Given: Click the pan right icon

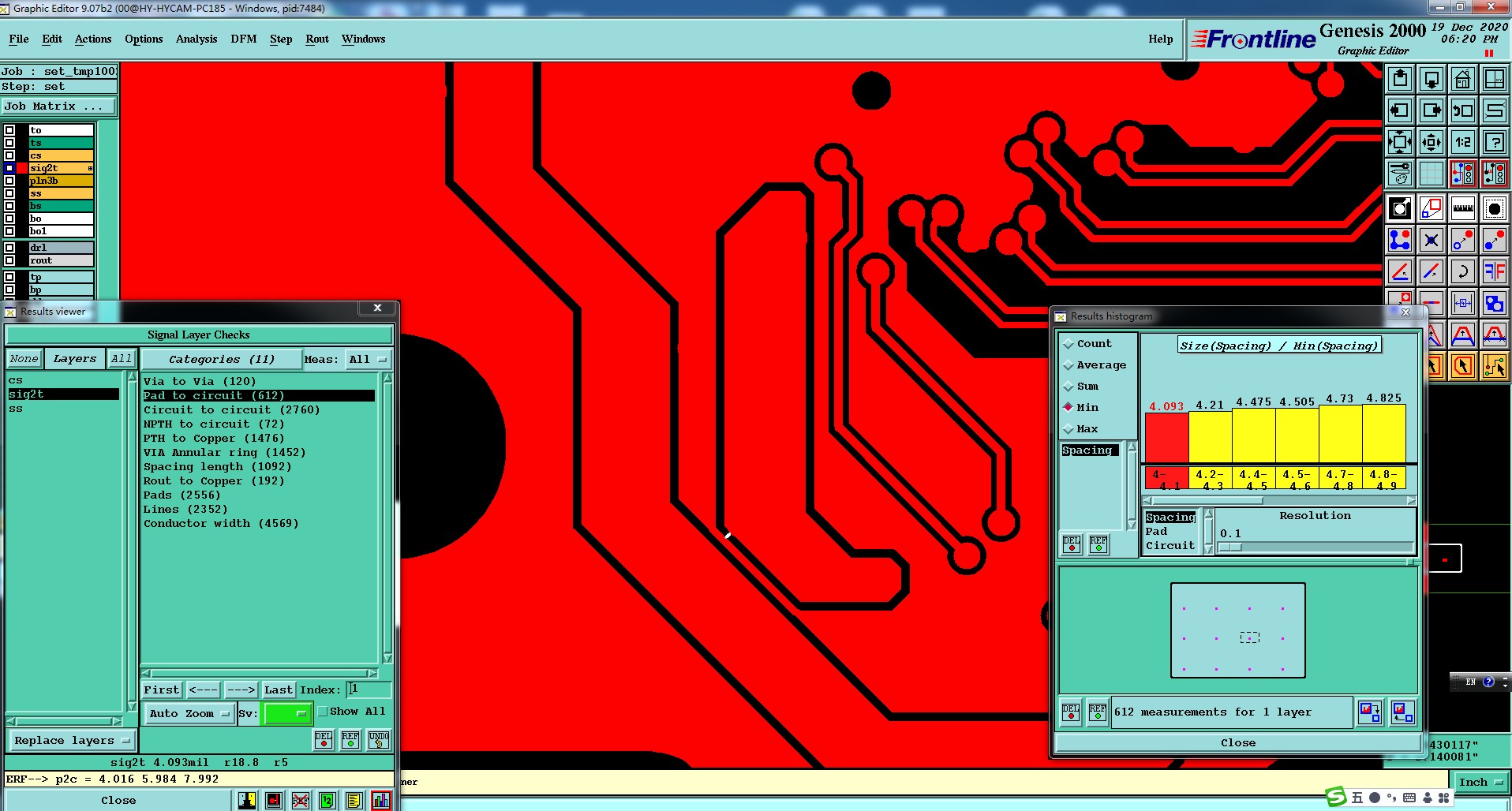Looking at the screenshot, I should click(x=1432, y=110).
